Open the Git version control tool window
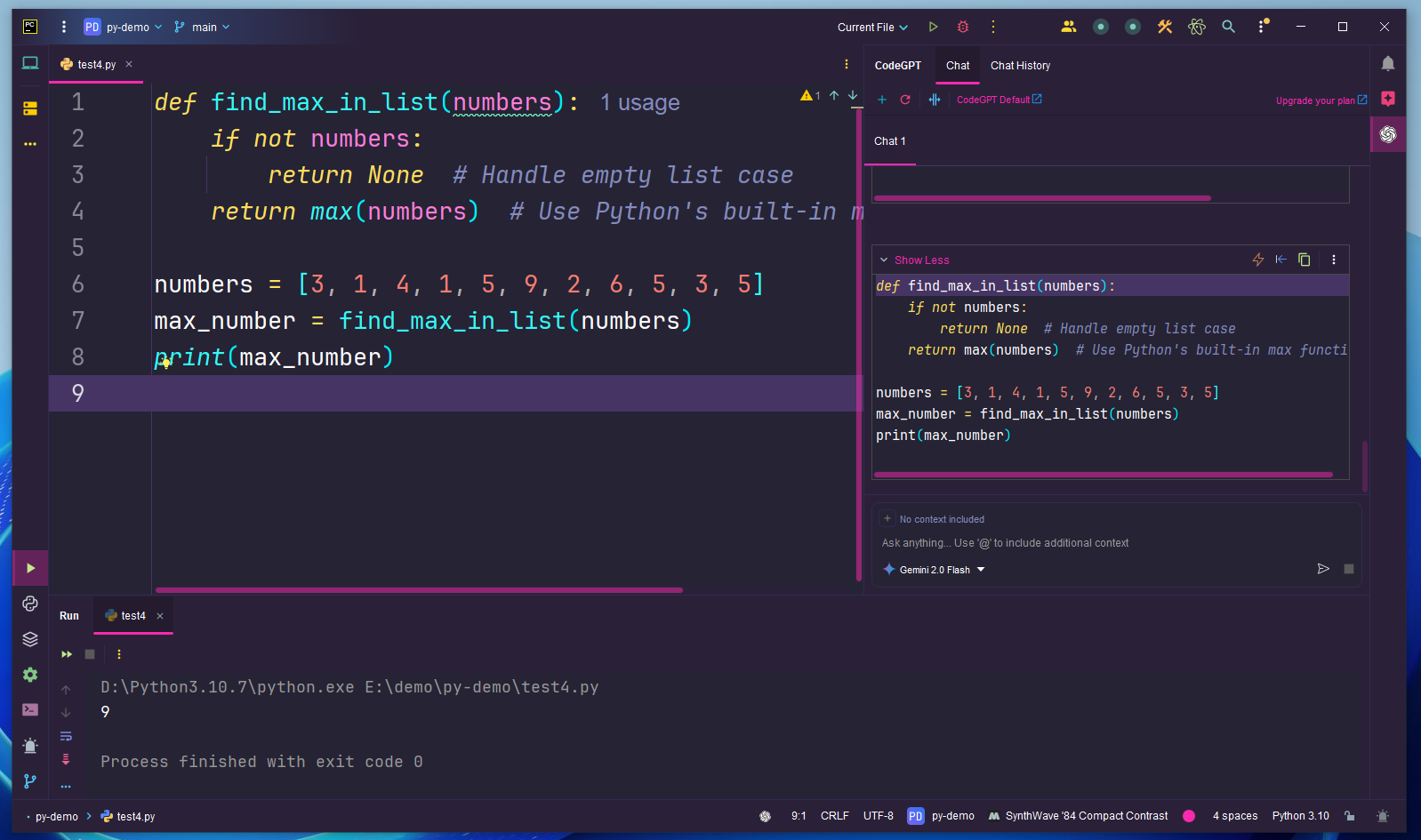Viewport: 1421px width, 840px height. click(x=30, y=780)
